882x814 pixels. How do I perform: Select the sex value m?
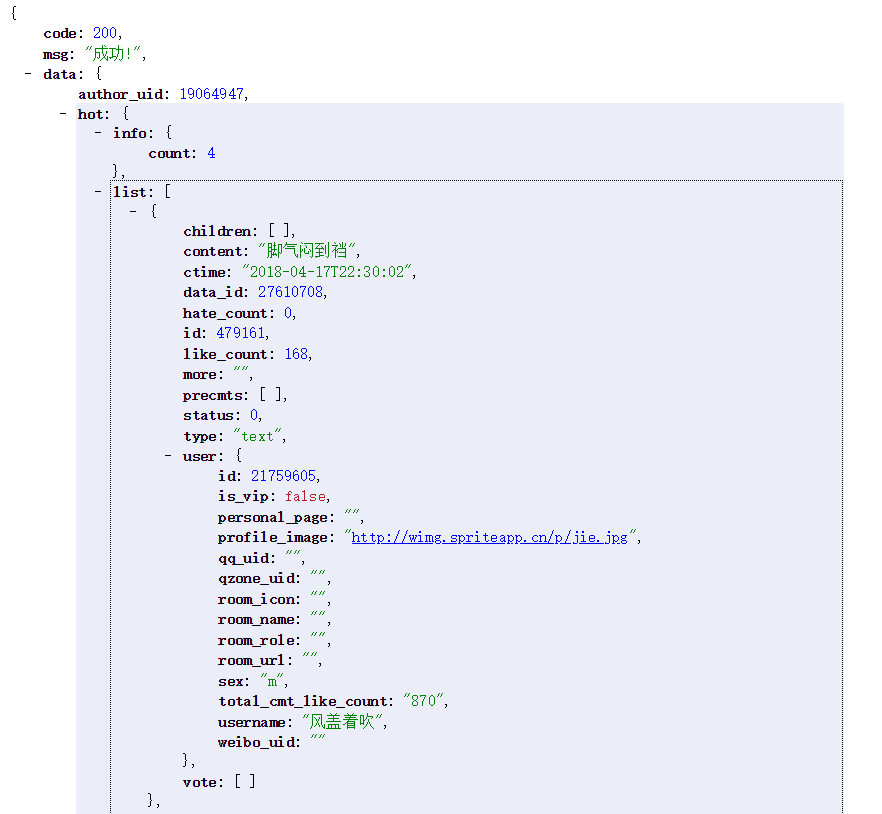(x=272, y=682)
